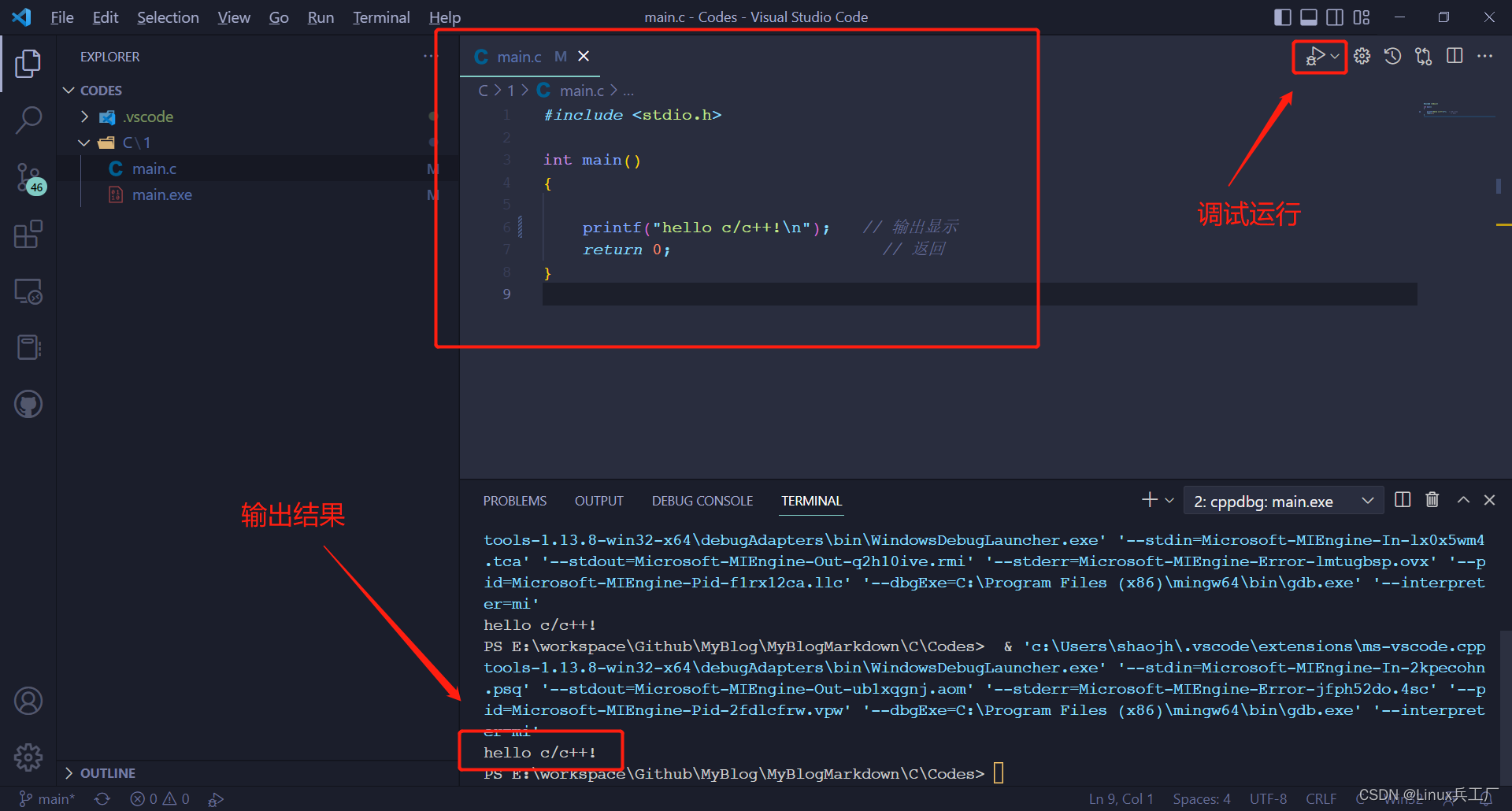Change indentation via Spaces: 4
Viewport: 1512px width, 811px height.
(1202, 799)
